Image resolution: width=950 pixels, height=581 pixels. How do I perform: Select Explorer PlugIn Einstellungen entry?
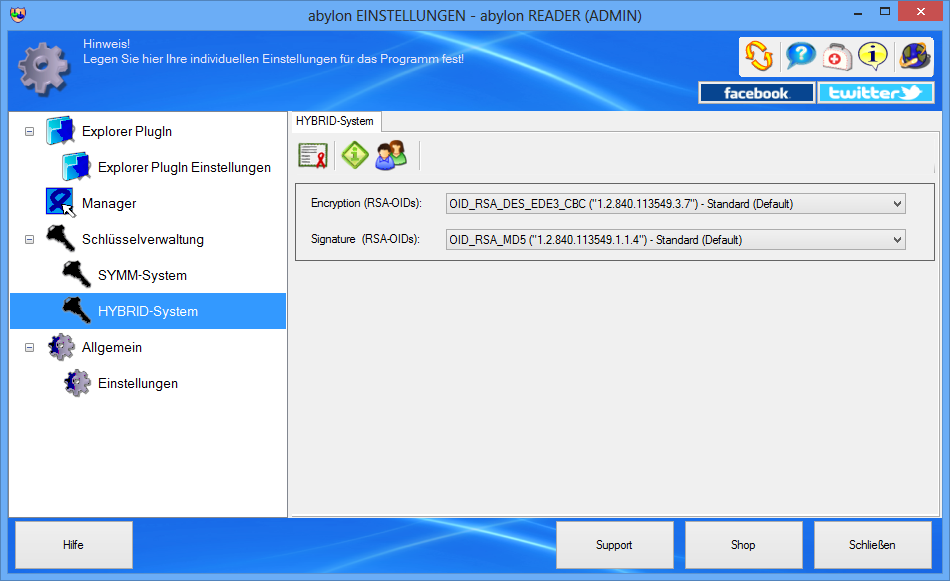tap(184, 167)
